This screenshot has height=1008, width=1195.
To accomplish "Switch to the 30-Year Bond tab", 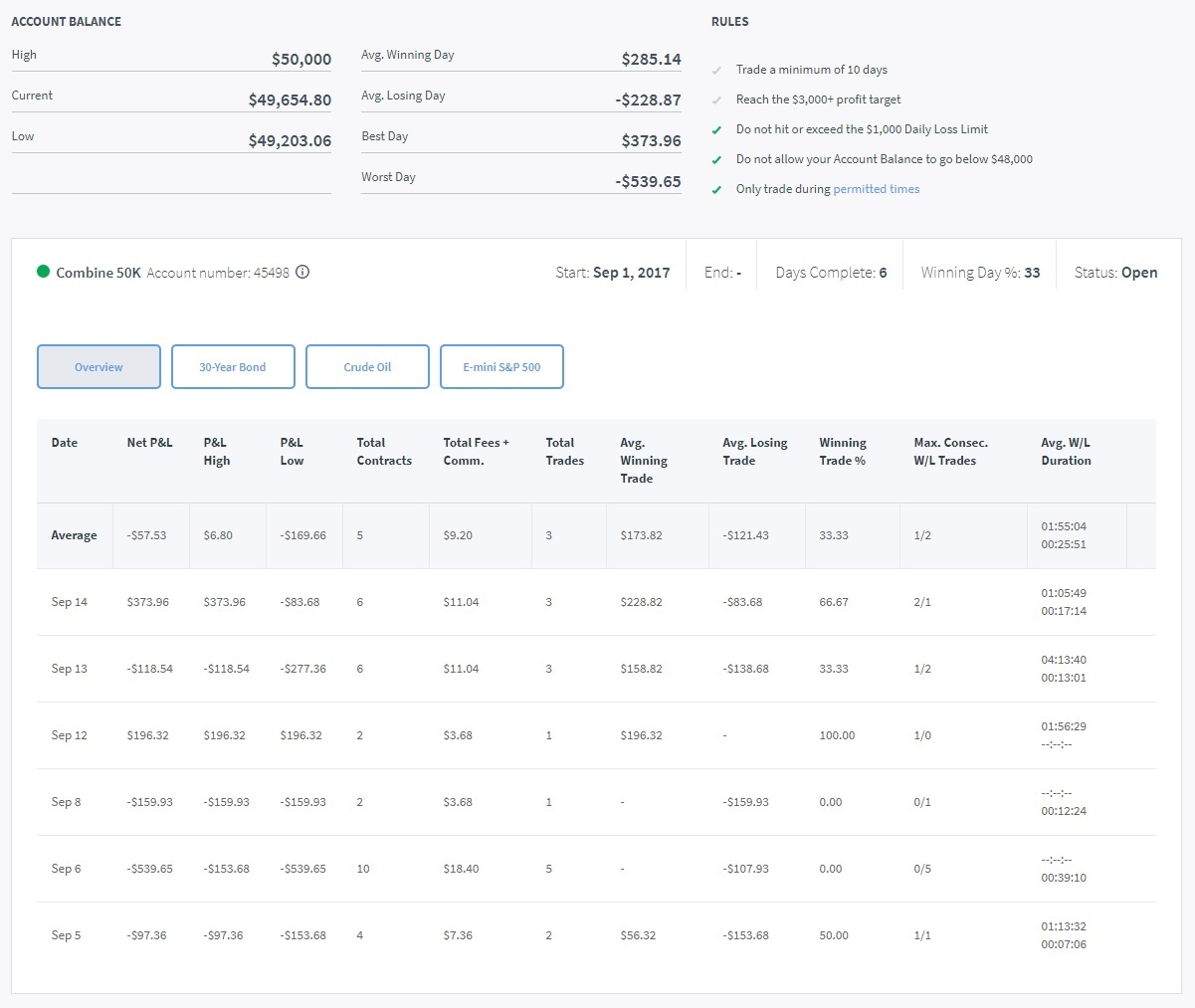I will [233, 366].
